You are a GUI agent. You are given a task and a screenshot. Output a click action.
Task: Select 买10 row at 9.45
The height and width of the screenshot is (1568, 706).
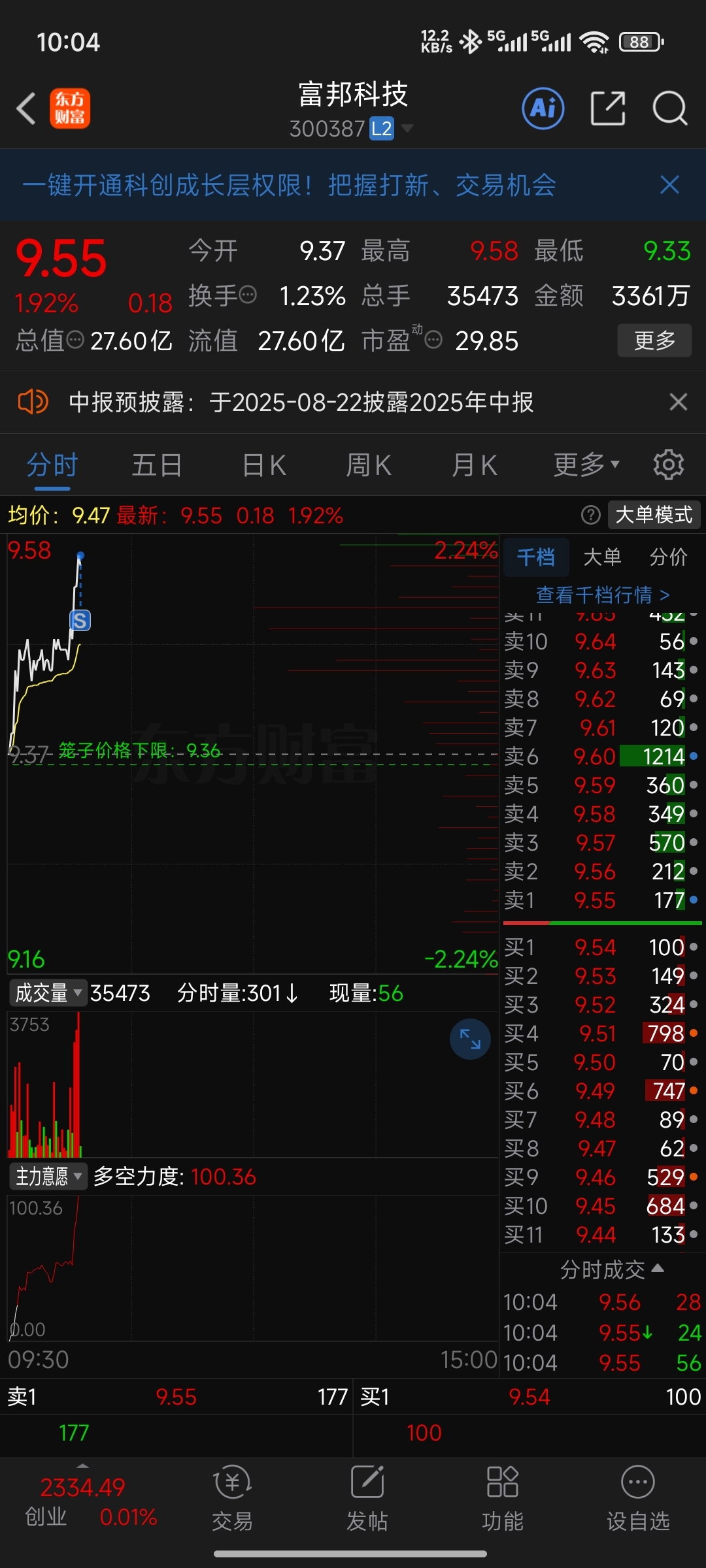(601, 1206)
